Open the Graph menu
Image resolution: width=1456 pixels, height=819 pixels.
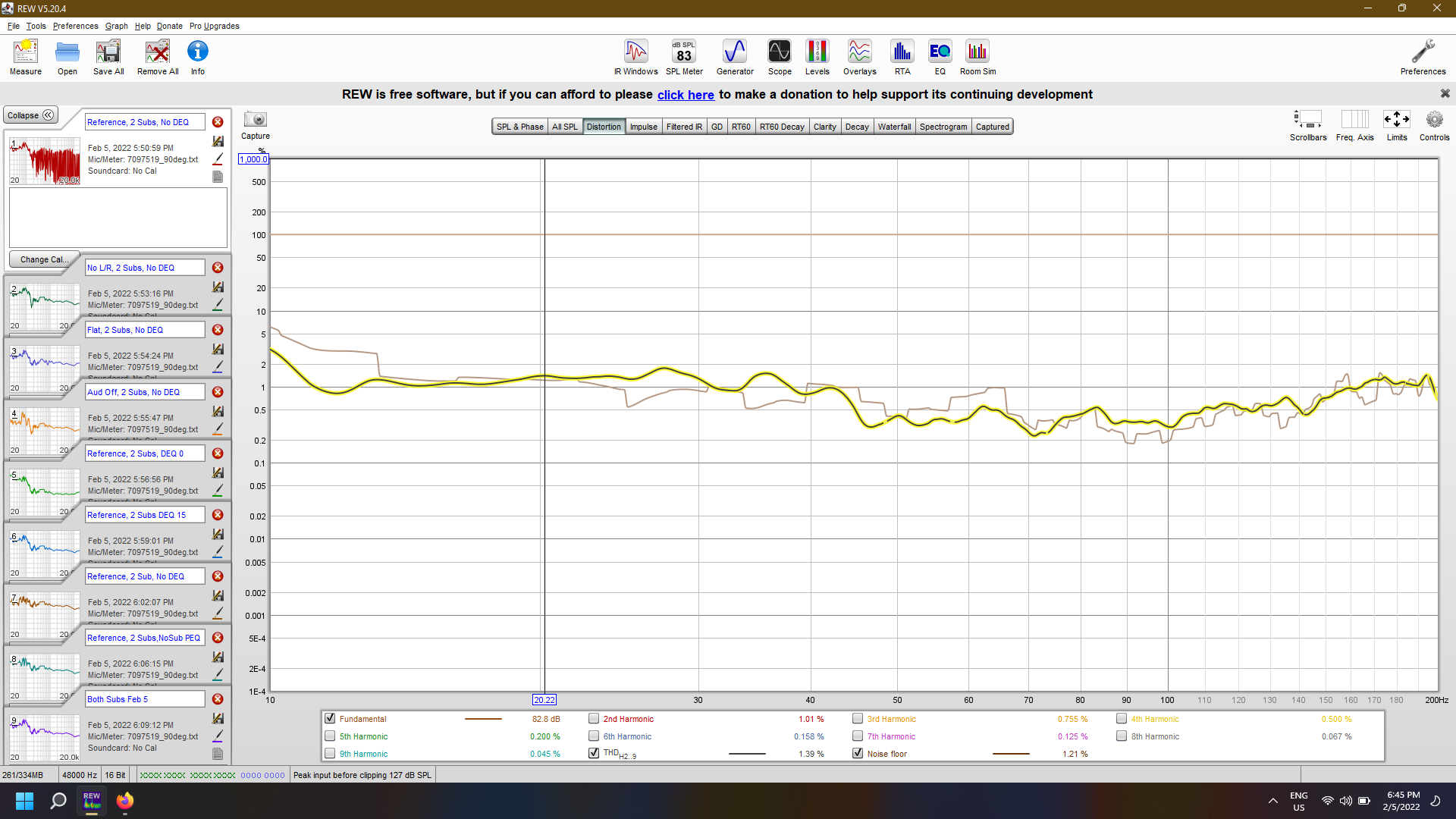[116, 26]
